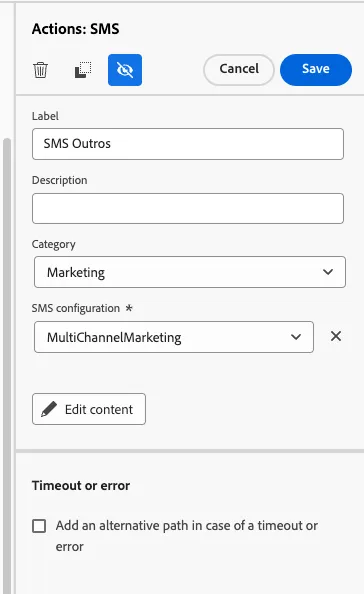Click the Category field label
The image size is (364, 594).
[54, 244]
